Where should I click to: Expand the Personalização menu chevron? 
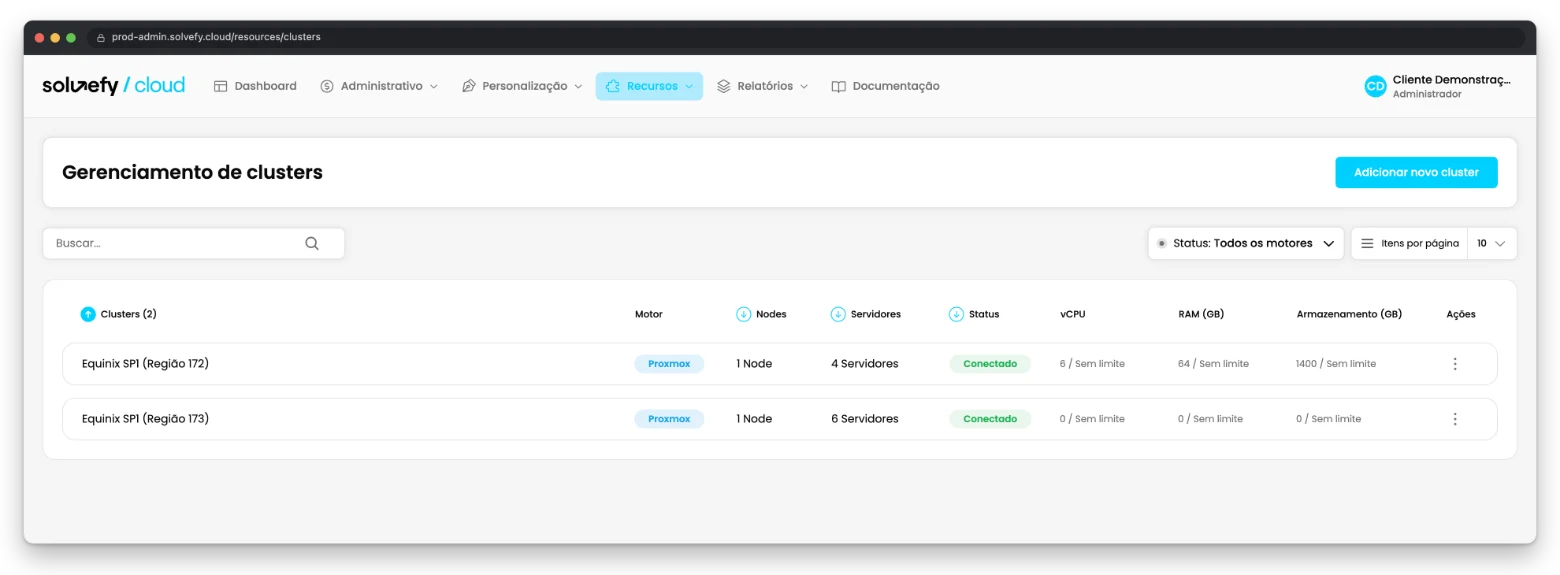pyautogui.click(x=578, y=87)
